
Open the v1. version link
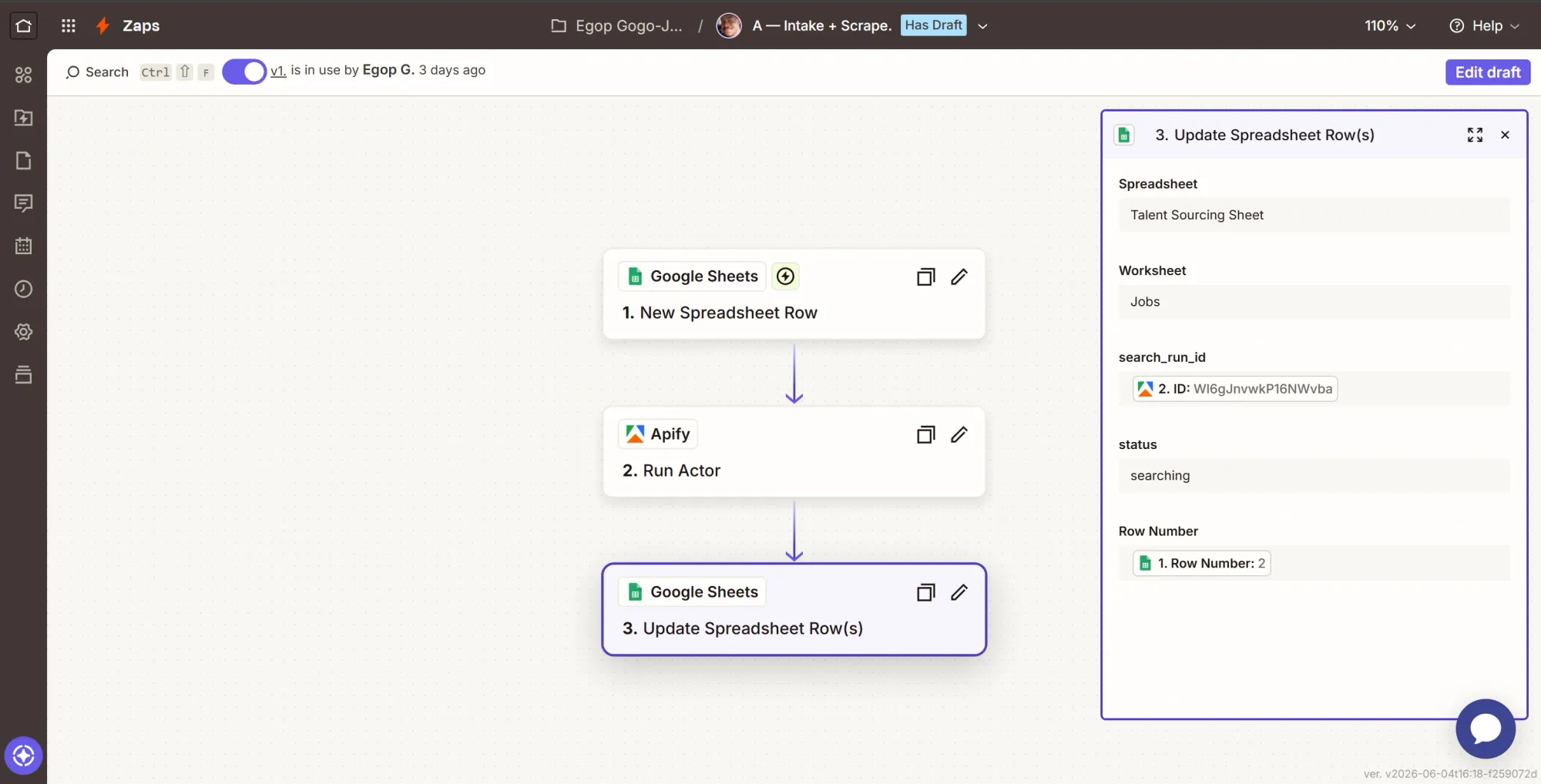[x=278, y=71]
